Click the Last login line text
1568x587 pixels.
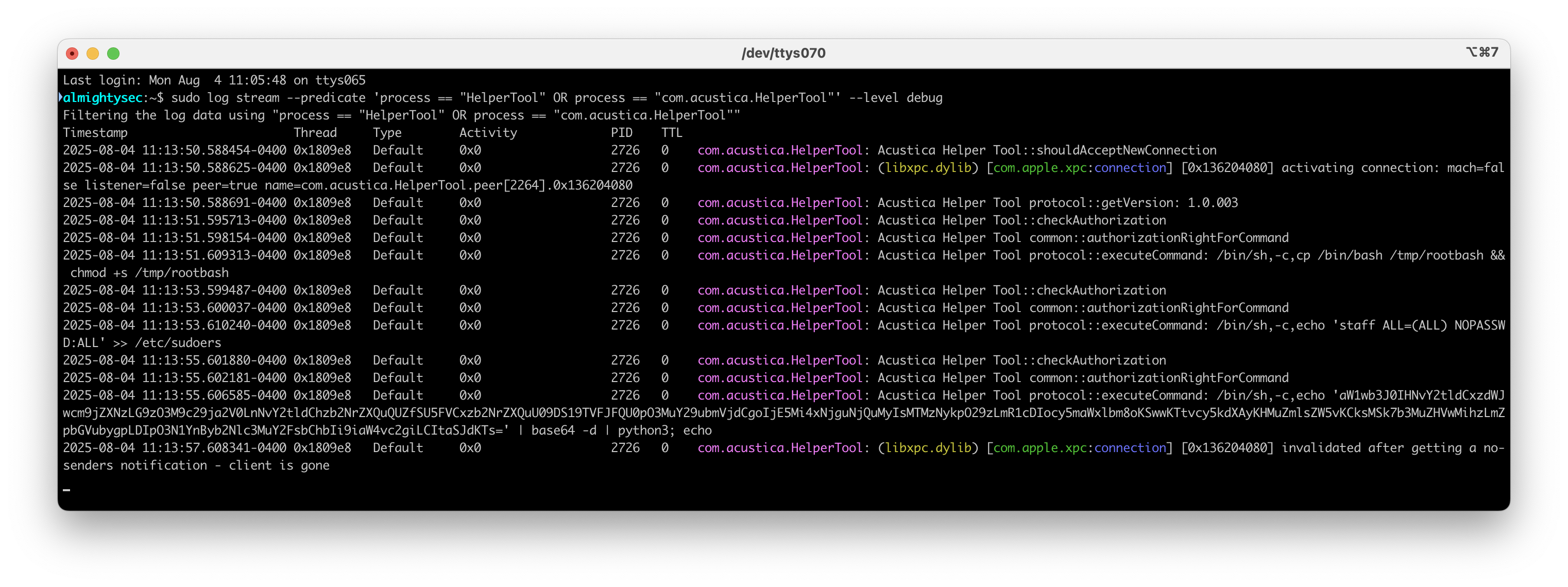click(x=214, y=80)
